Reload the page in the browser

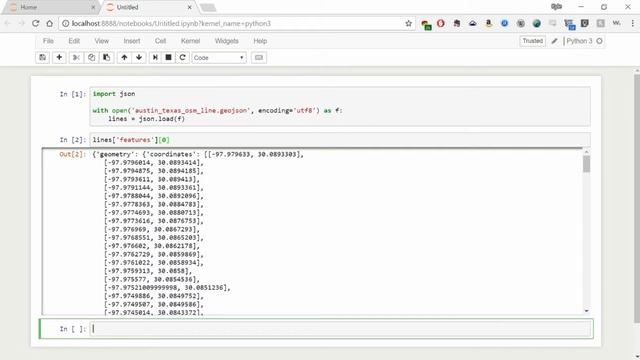tap(36, 23)
